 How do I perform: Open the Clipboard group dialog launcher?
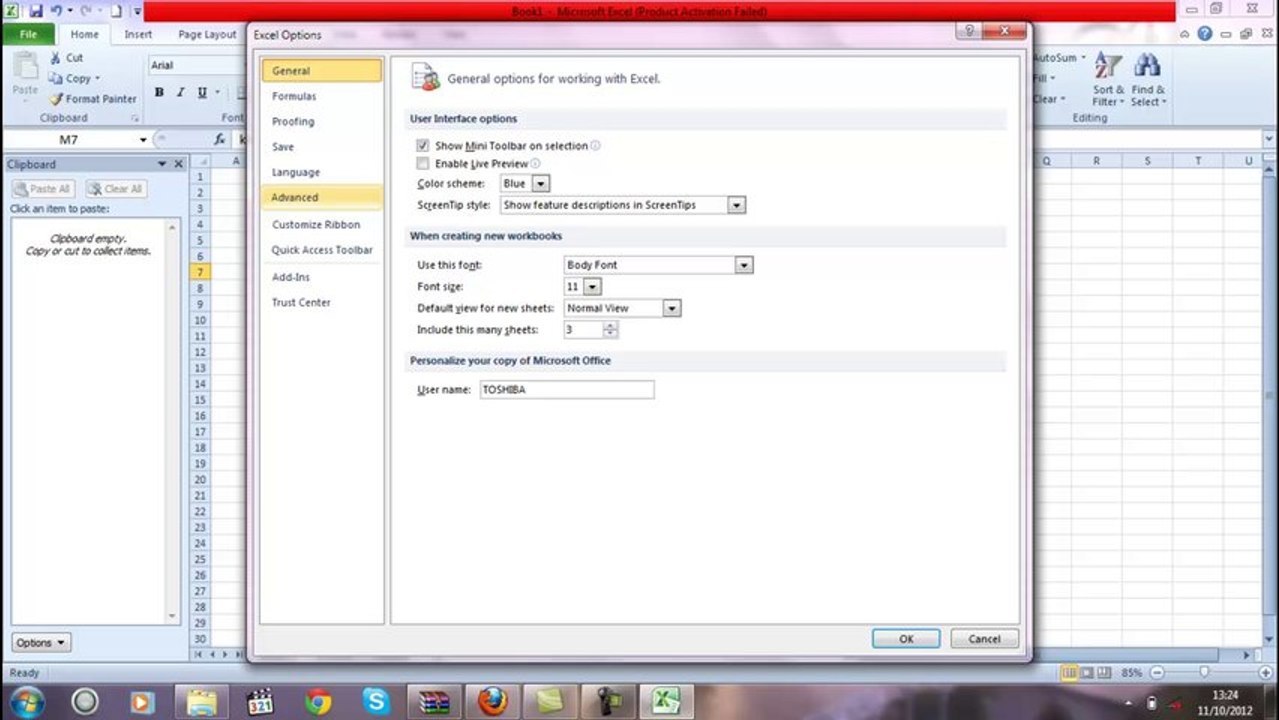tap(135, 118)
